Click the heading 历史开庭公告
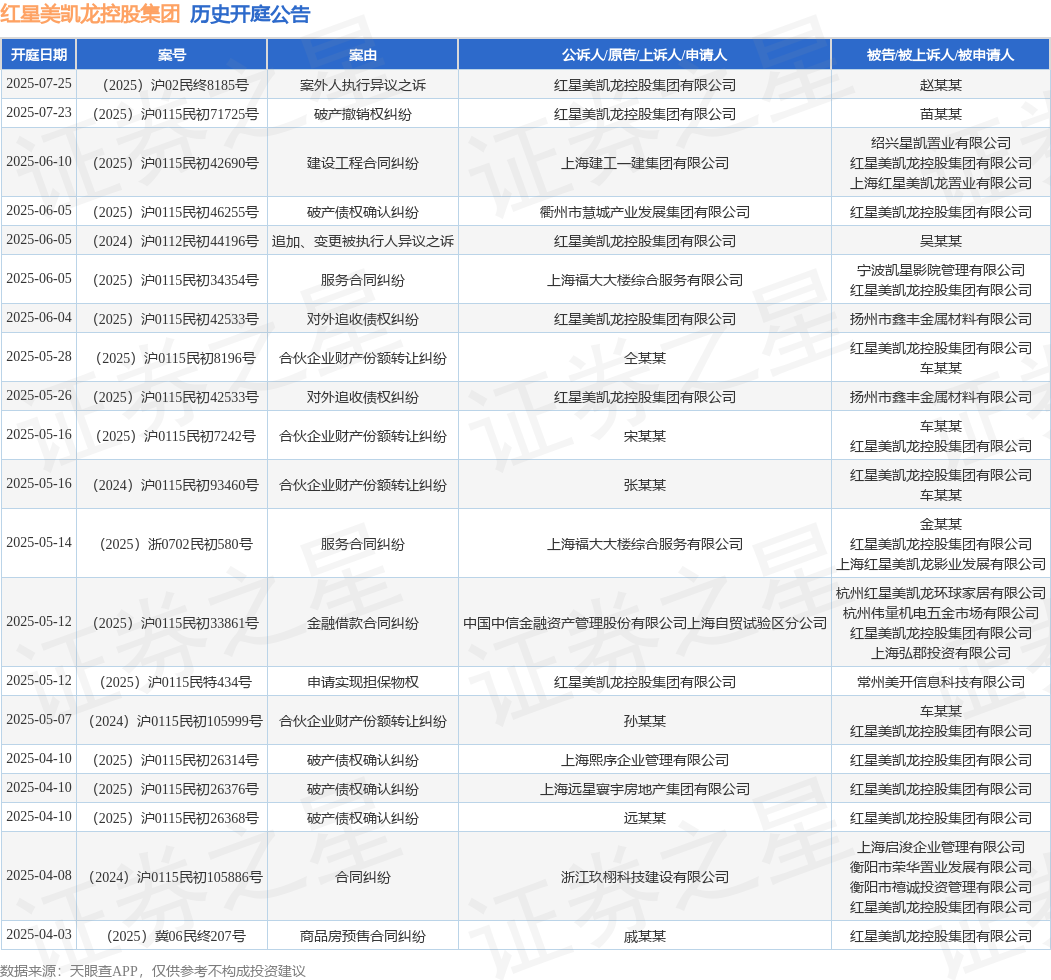This screenshot has height=980, width=1051. (250, 14)
